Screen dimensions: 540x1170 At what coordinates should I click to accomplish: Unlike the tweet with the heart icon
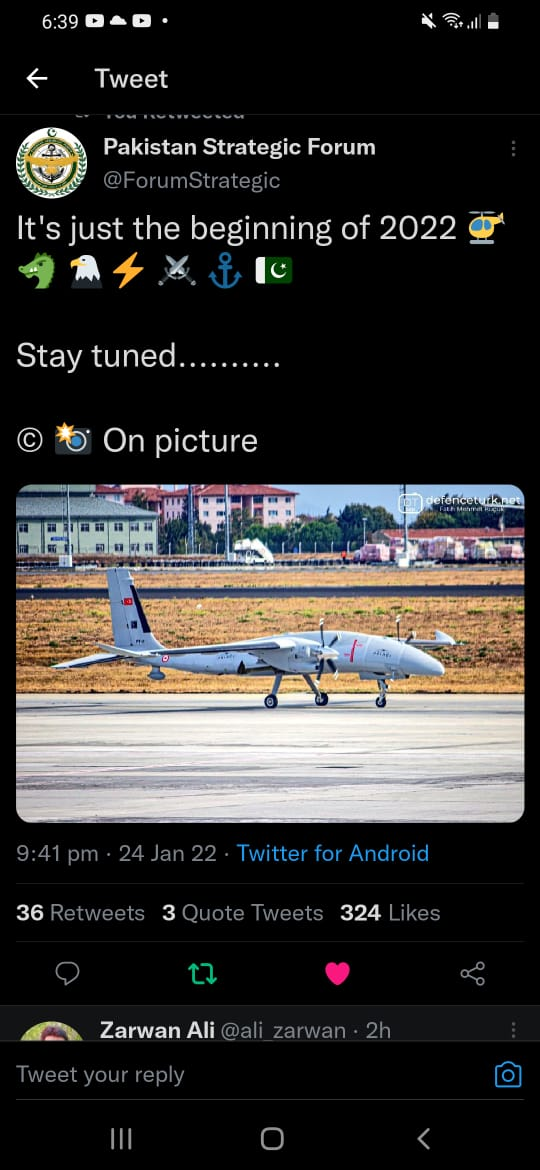click(337, 973)
